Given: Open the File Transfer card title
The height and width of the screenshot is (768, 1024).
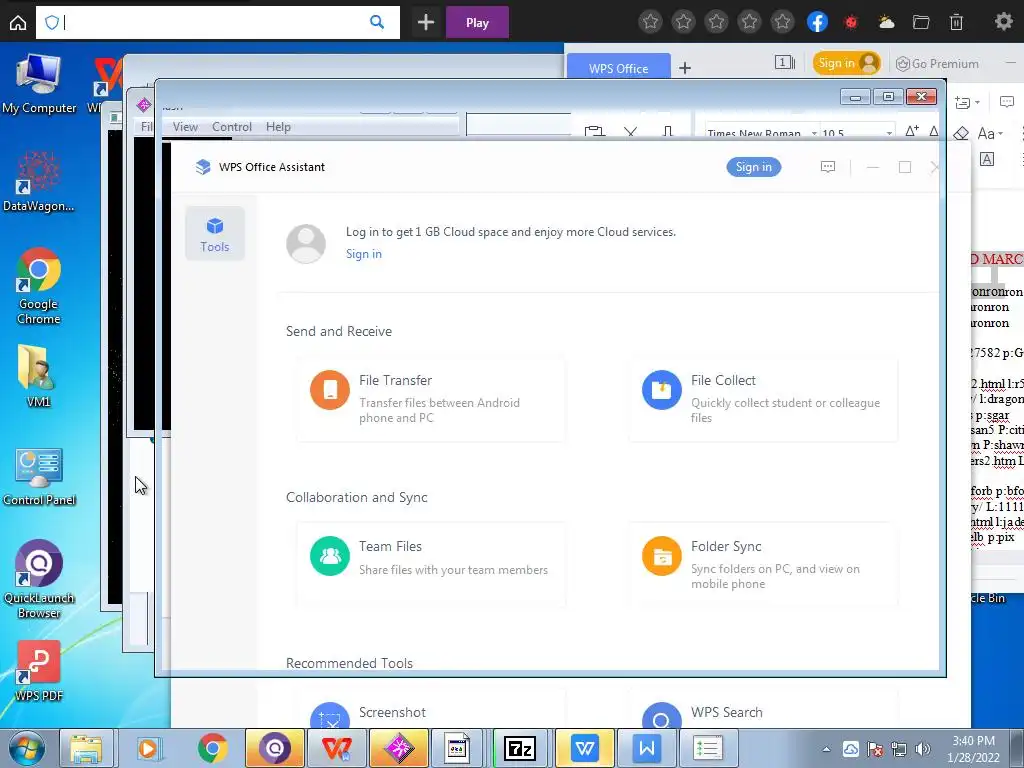Looking at the screenshot, I should pos(395,380).
